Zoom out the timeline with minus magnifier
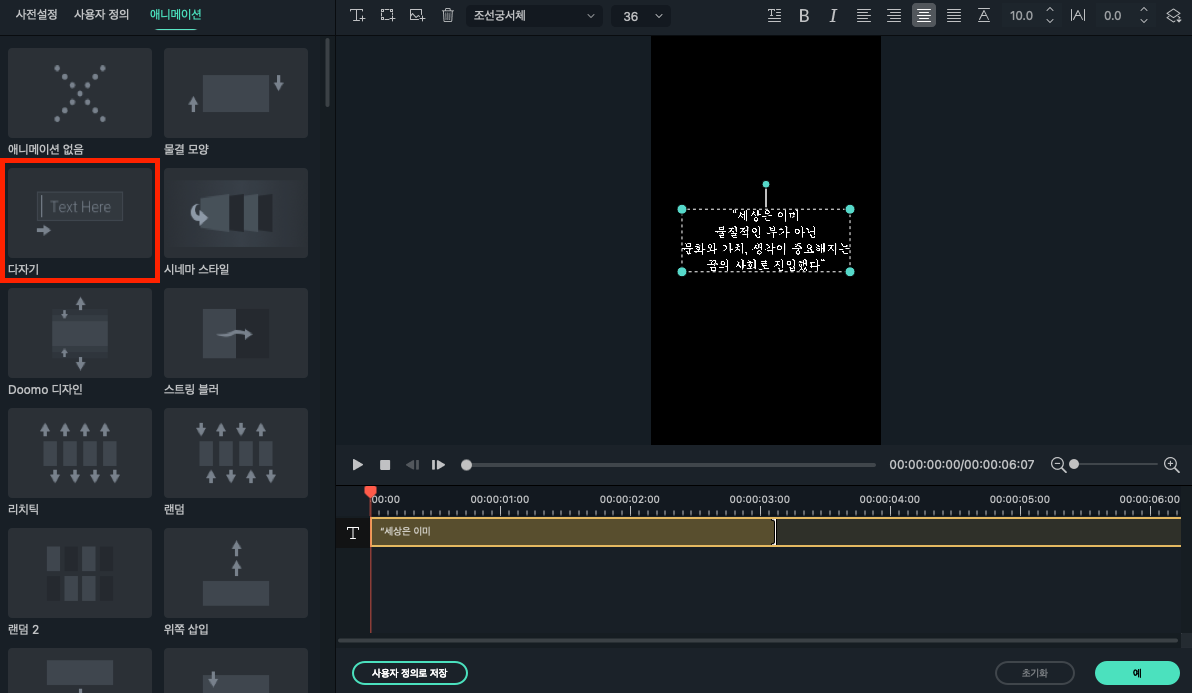The image size is (1192, 693). pyautogui.click(x=1058, y=464)
